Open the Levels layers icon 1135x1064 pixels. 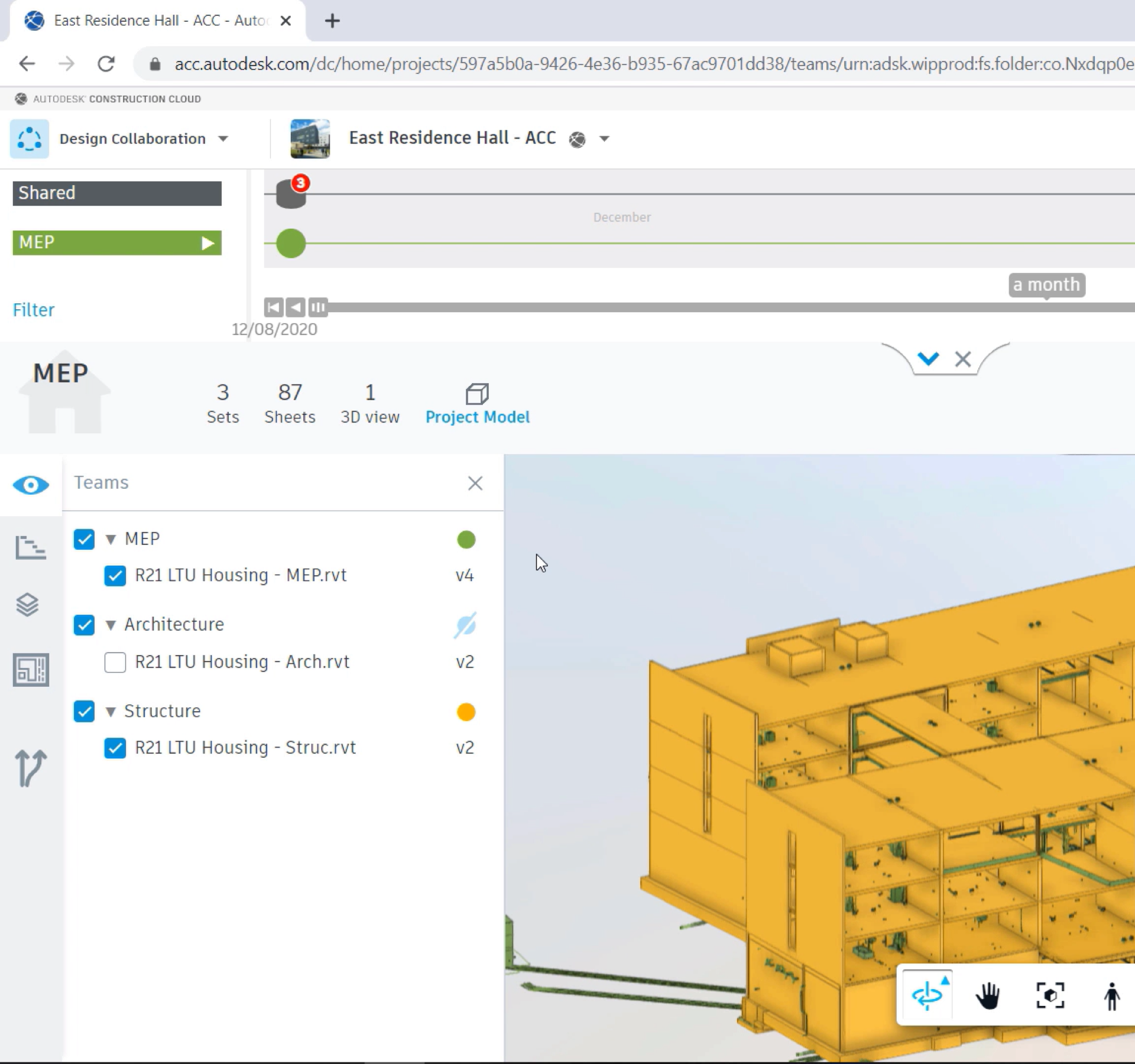(28, 605)
